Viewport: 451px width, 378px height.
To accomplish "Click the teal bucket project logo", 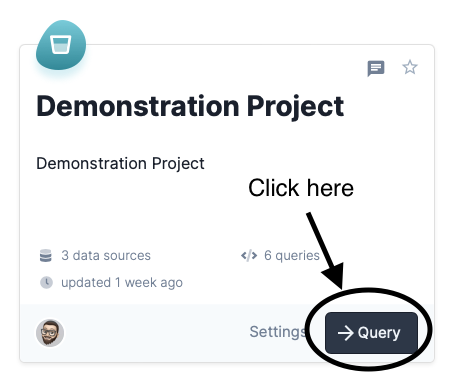I will 61,45.
